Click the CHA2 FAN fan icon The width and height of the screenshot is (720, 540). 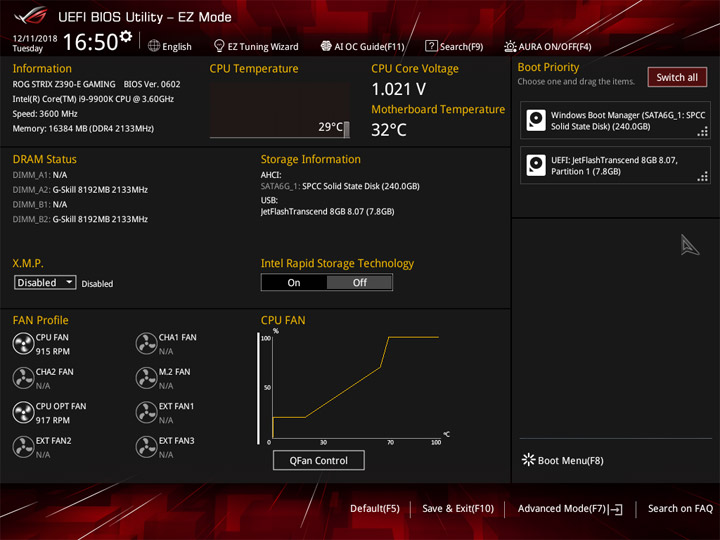(x=23, y=378)
